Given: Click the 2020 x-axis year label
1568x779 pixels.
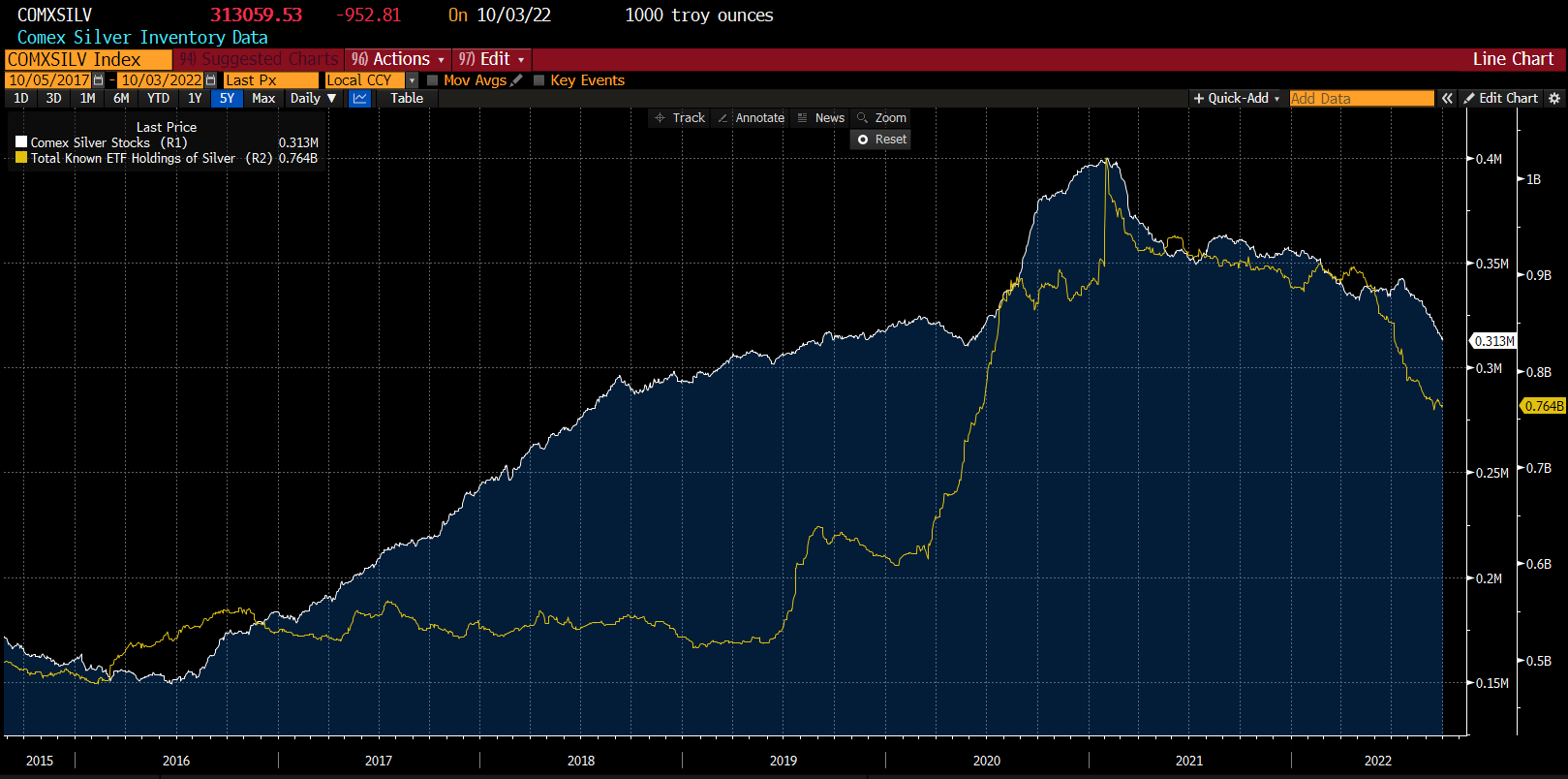Looking at the screenshot, I should (x=987, y=761).
